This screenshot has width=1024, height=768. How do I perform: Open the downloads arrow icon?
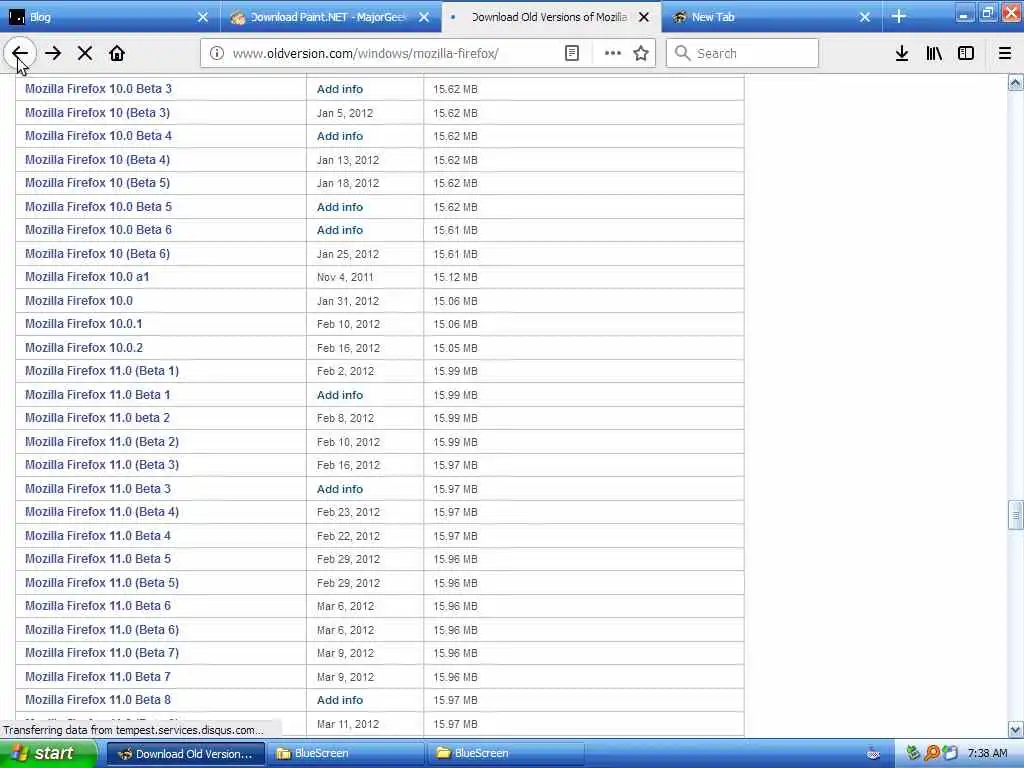(x=902, y=54)
